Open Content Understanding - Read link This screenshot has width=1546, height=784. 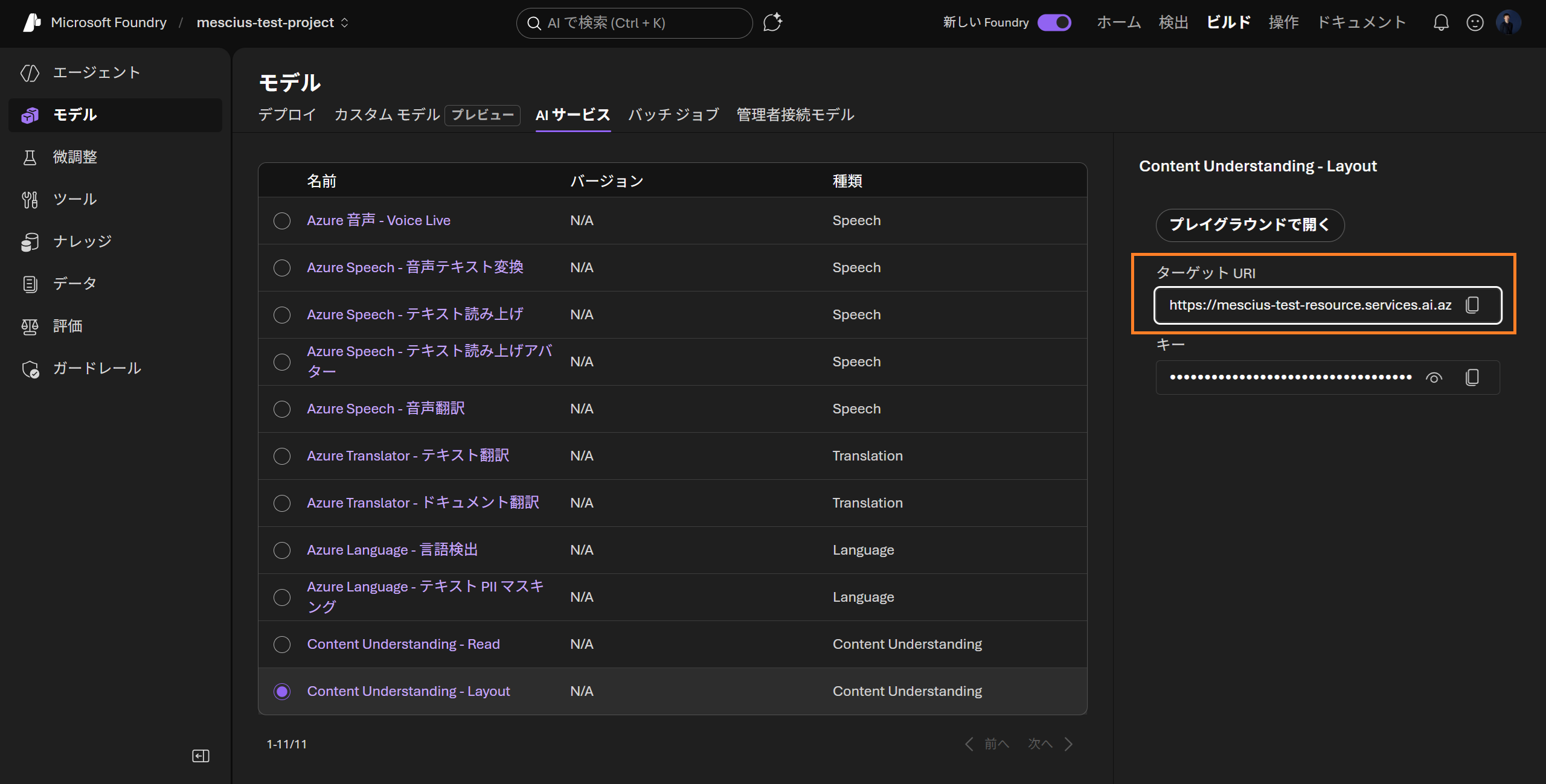[403, 644]
